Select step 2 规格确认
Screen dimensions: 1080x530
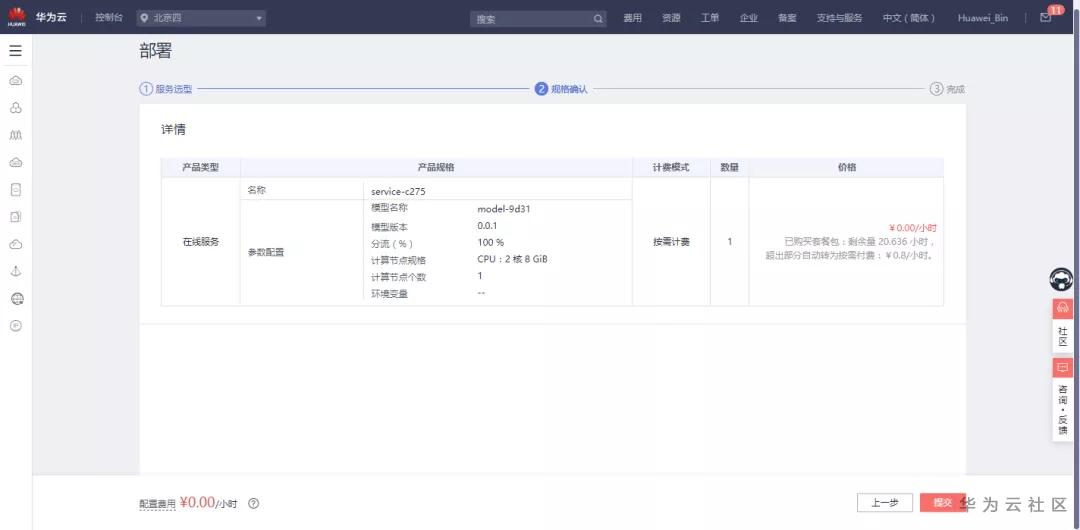[x=561, y=89]
